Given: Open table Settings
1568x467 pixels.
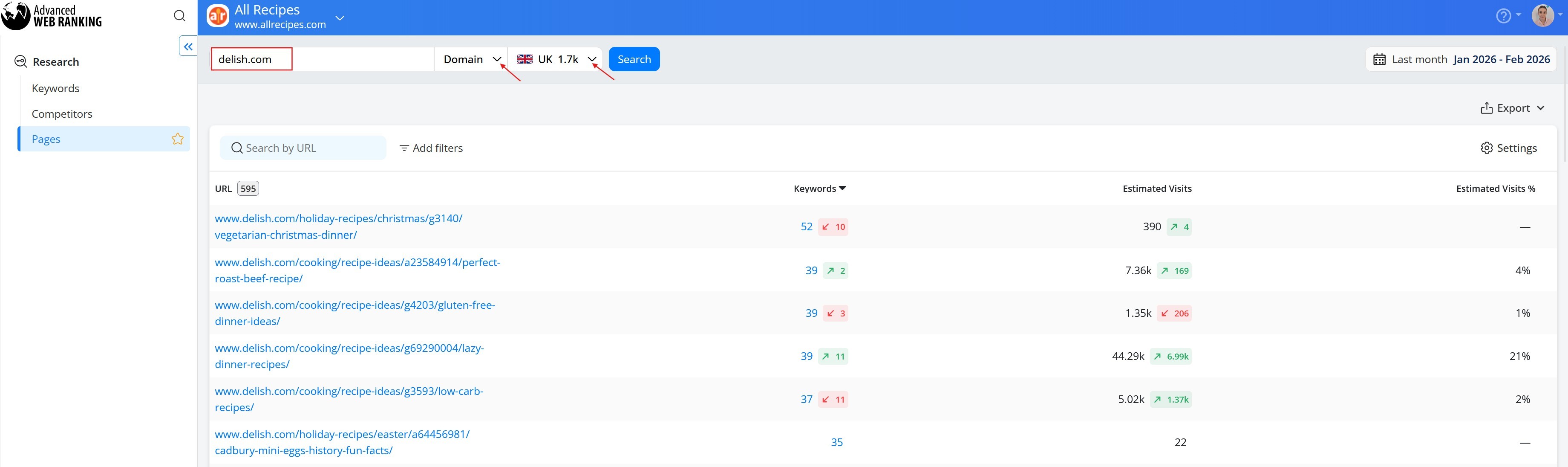Looking at the screenshot, I should pyautogui.click(x=1508, y=148).
